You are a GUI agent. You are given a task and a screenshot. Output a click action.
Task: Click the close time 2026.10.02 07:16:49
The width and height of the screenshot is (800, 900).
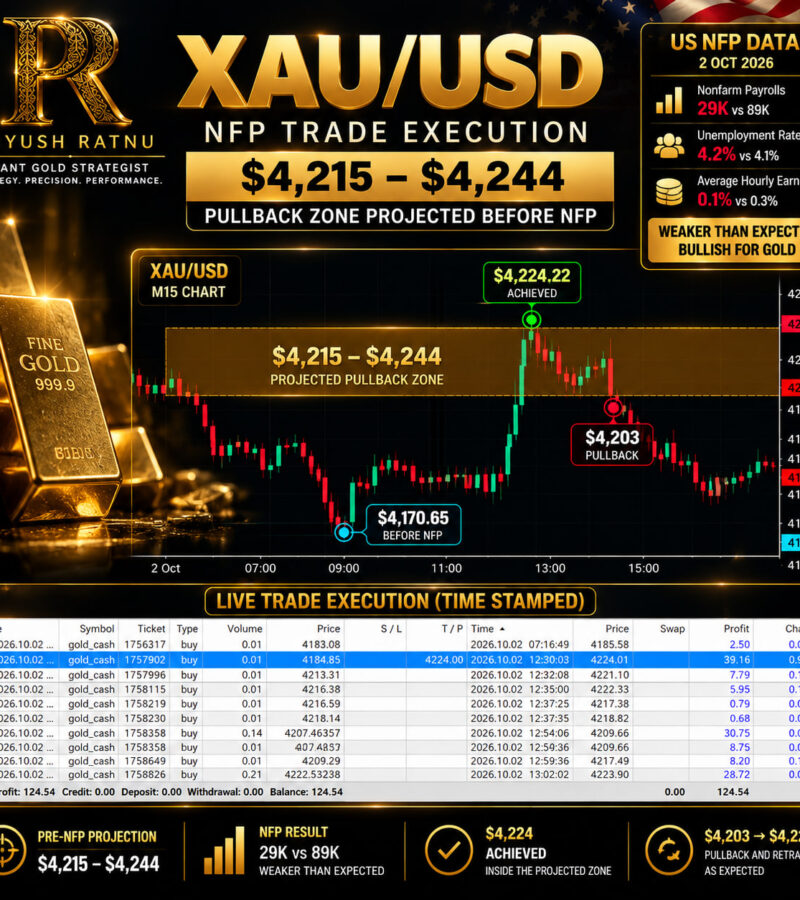click(519, 645)
